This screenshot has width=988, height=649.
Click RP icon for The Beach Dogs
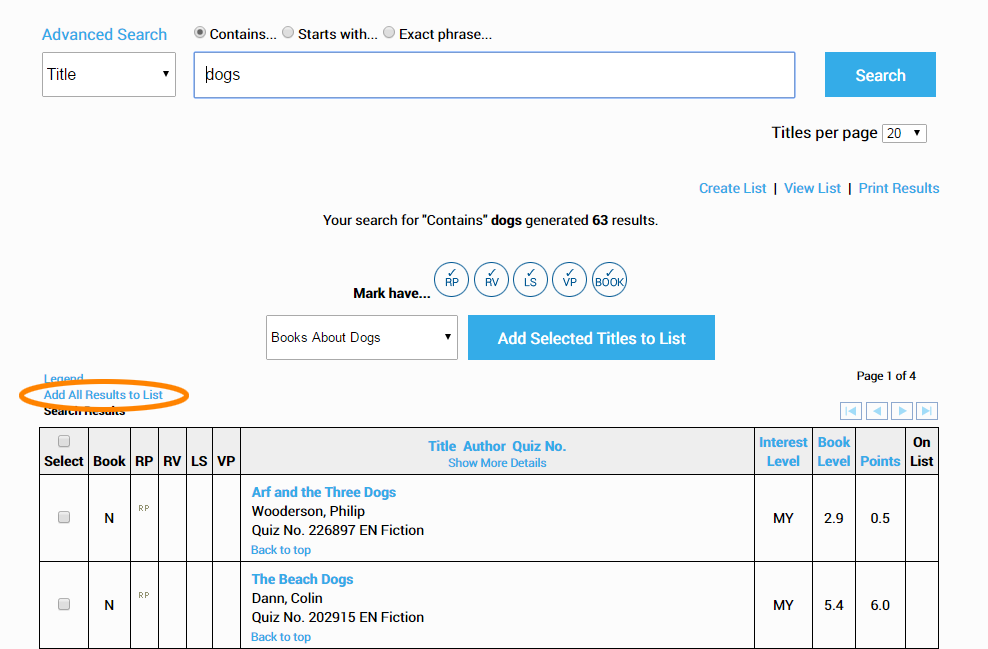(x=144, y=595)
